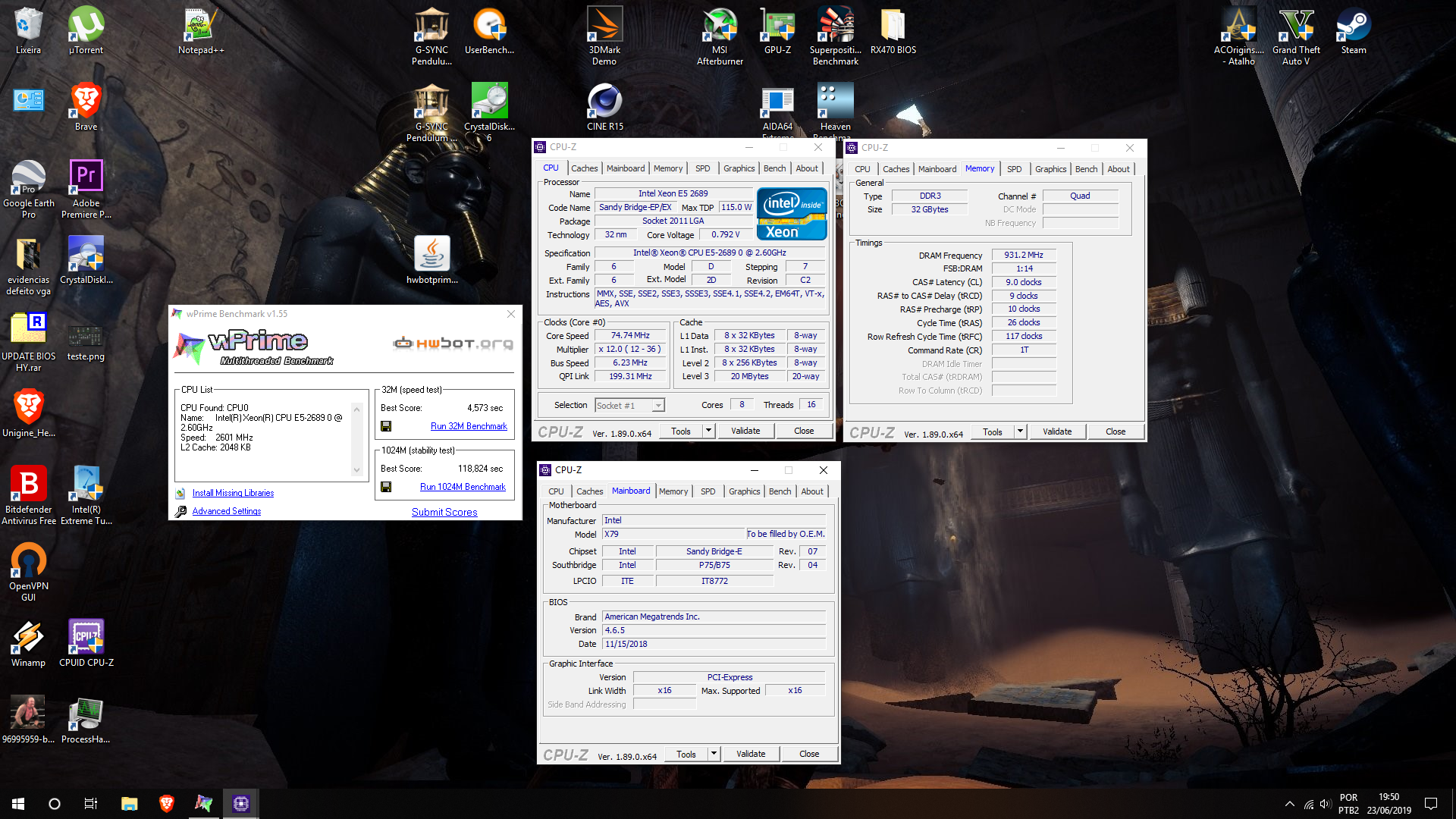The height and width of the screenshot is (819, 1456).
Task: Open GPU-Z desktop shortcut
Action: click(x=777, y=31)
